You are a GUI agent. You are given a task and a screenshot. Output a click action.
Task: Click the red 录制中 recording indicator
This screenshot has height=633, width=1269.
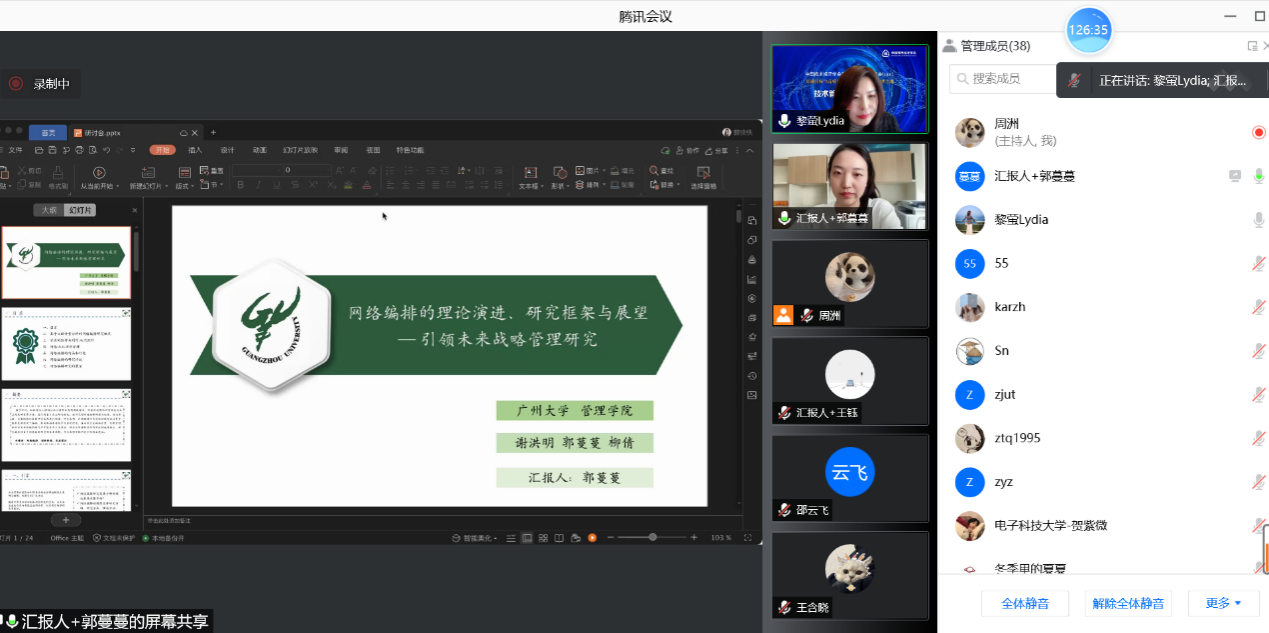pyautogui.click(x=40, y=84)
